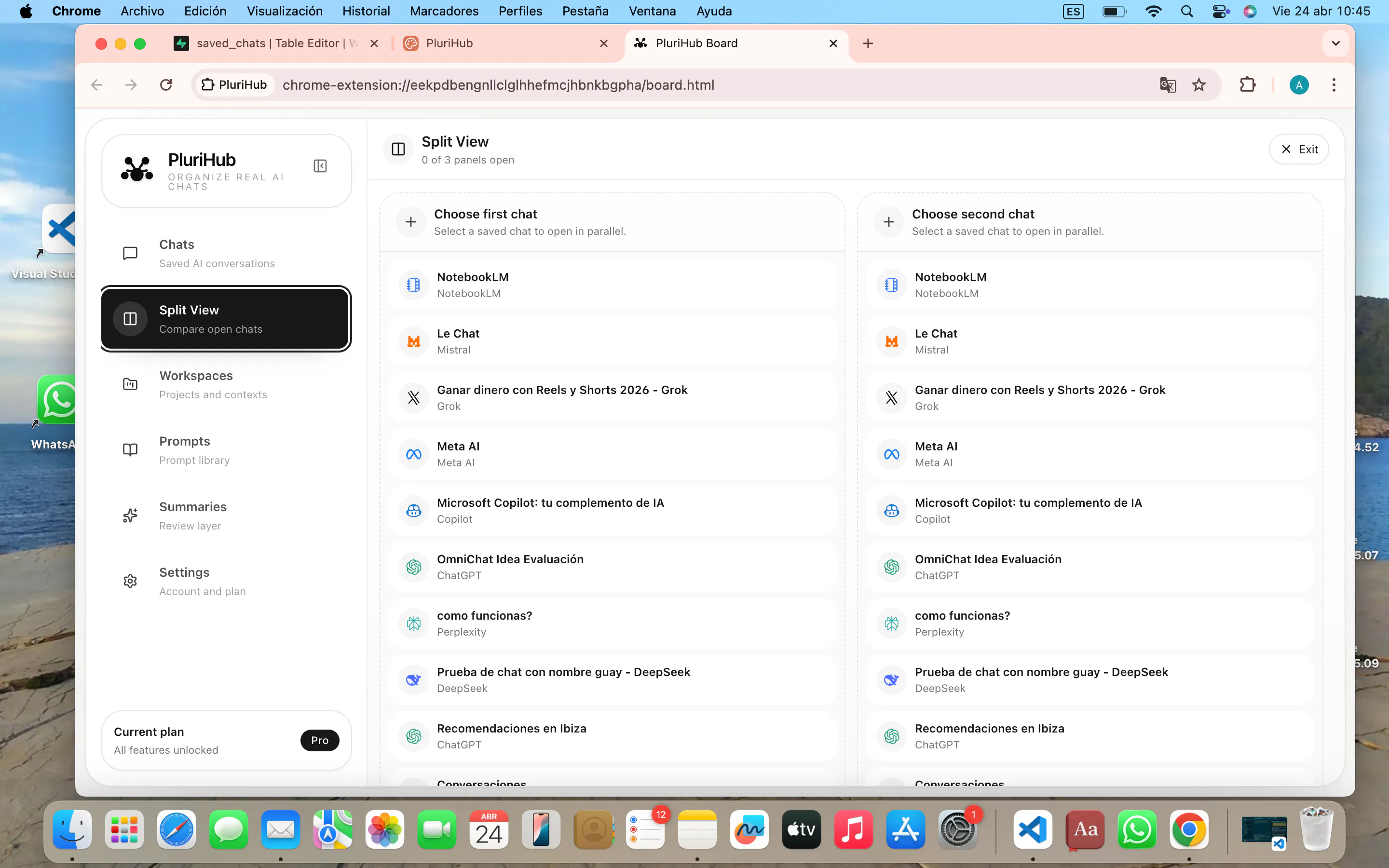Click '0 of 3 panels open' text
This screenshot has height=868, width=1389.
coord(468,160)
